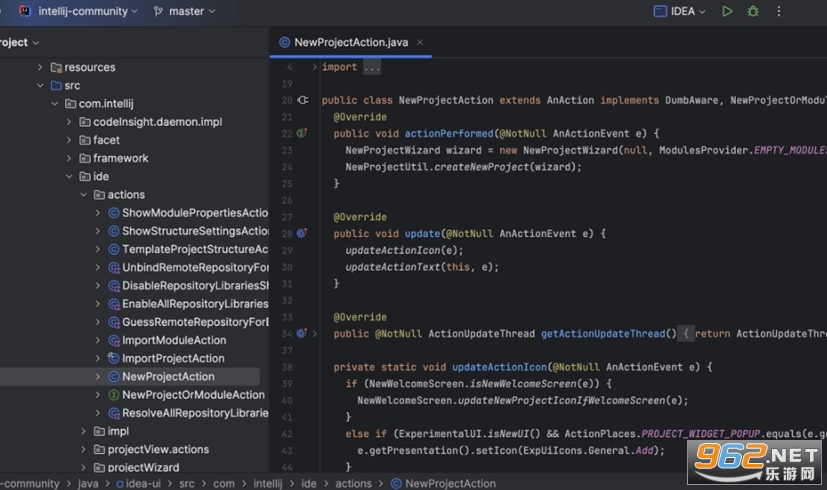
Task: Select TemplateProjectStructureAction class in tree
Action: 195,249
